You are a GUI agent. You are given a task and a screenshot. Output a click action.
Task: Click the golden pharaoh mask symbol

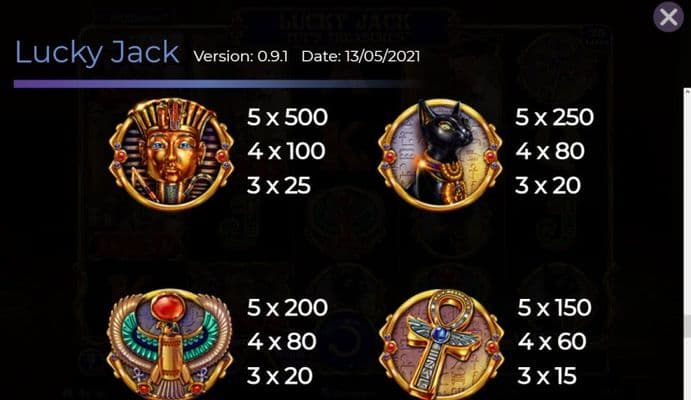[x=171, y=155]
